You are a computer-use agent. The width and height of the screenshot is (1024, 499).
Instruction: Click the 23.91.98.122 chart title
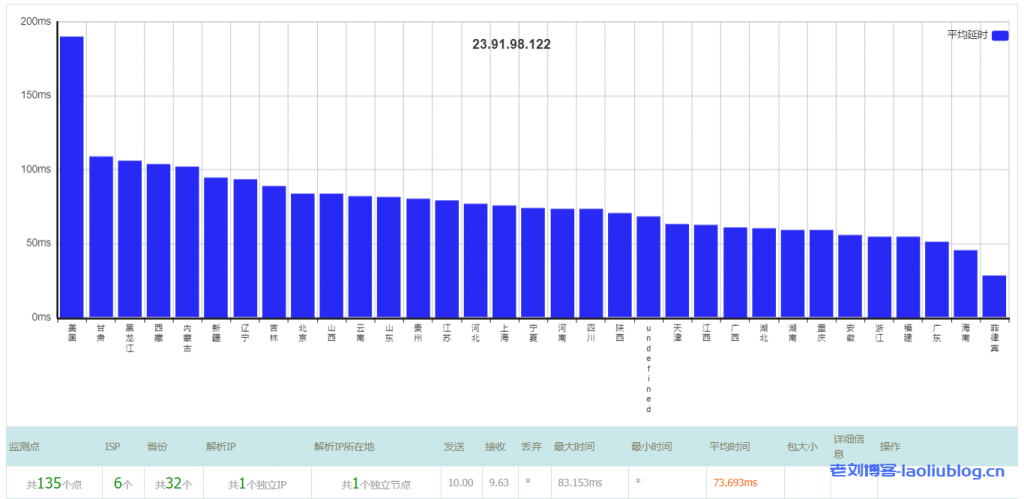point(511,44)
